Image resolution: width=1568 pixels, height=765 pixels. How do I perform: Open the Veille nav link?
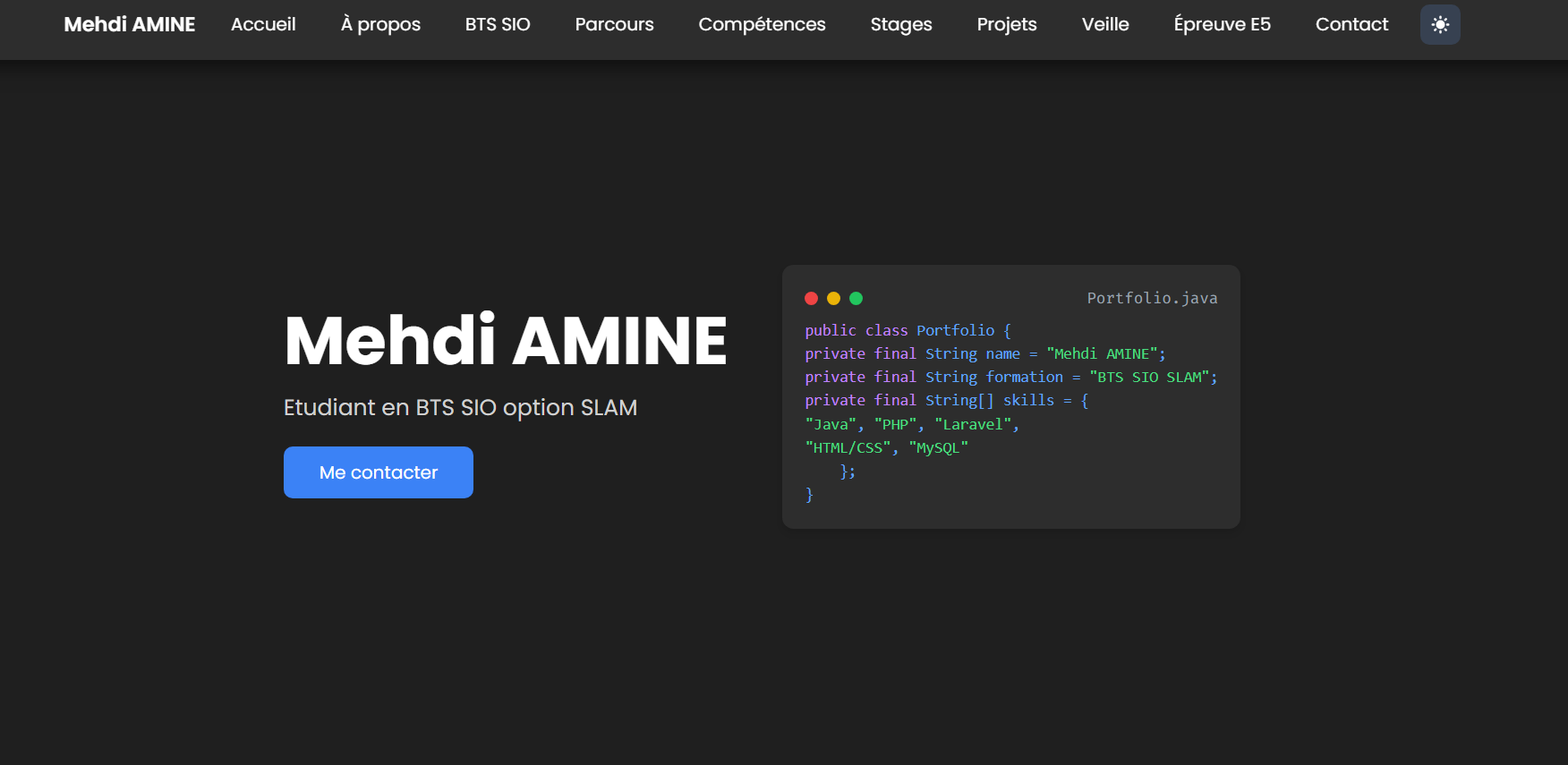1105,25
